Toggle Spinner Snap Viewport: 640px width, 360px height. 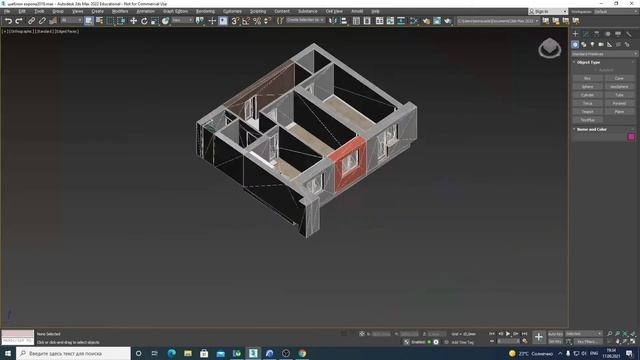pyautogui.click(x=267, y=21)
